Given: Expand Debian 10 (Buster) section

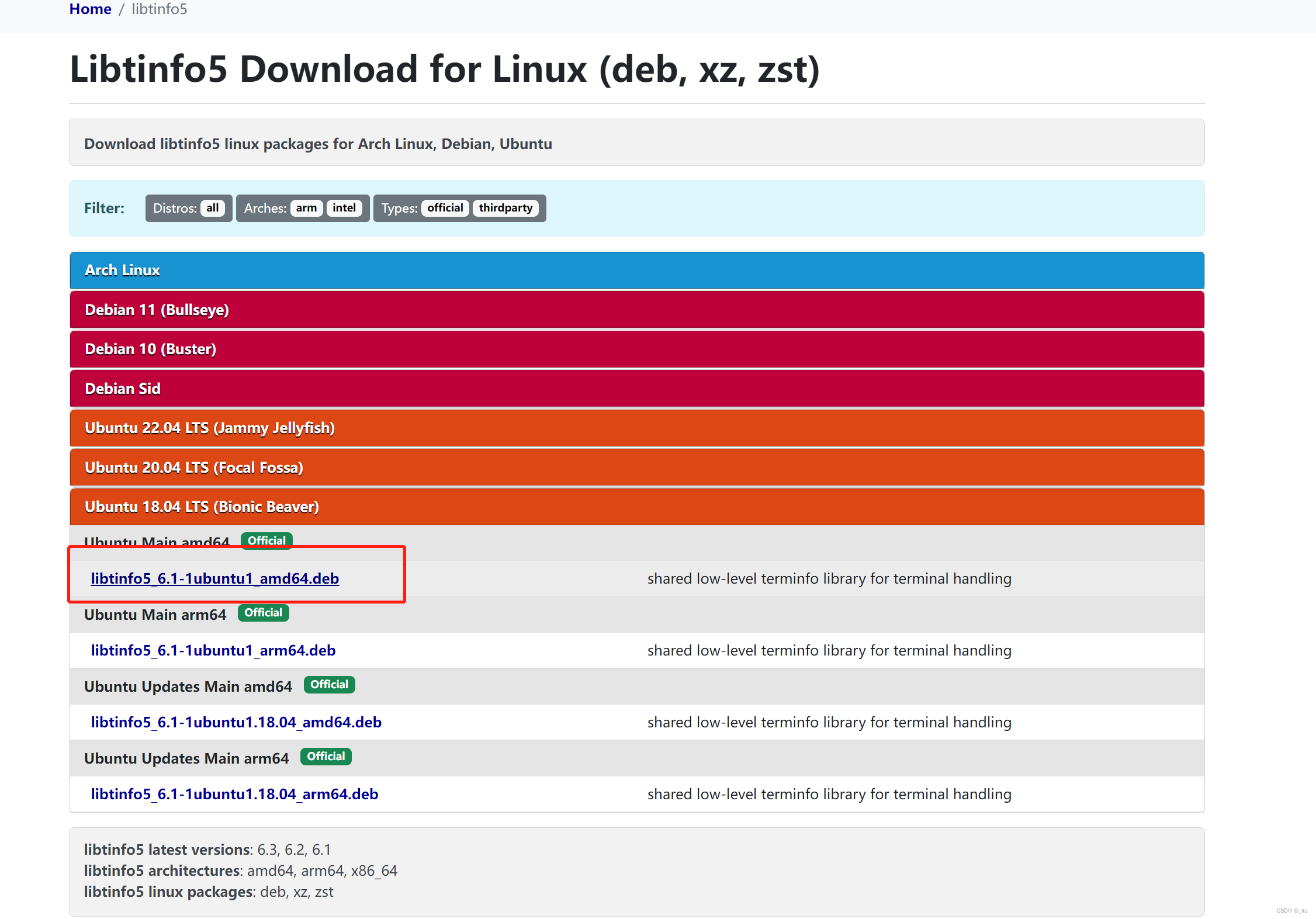Looking at the screenshot, I should 150,349.
